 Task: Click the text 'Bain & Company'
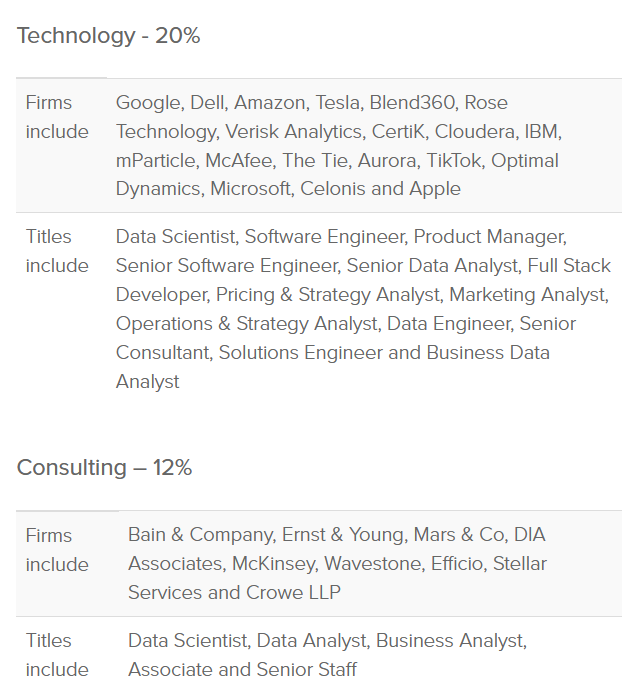[x=202, y=535]
